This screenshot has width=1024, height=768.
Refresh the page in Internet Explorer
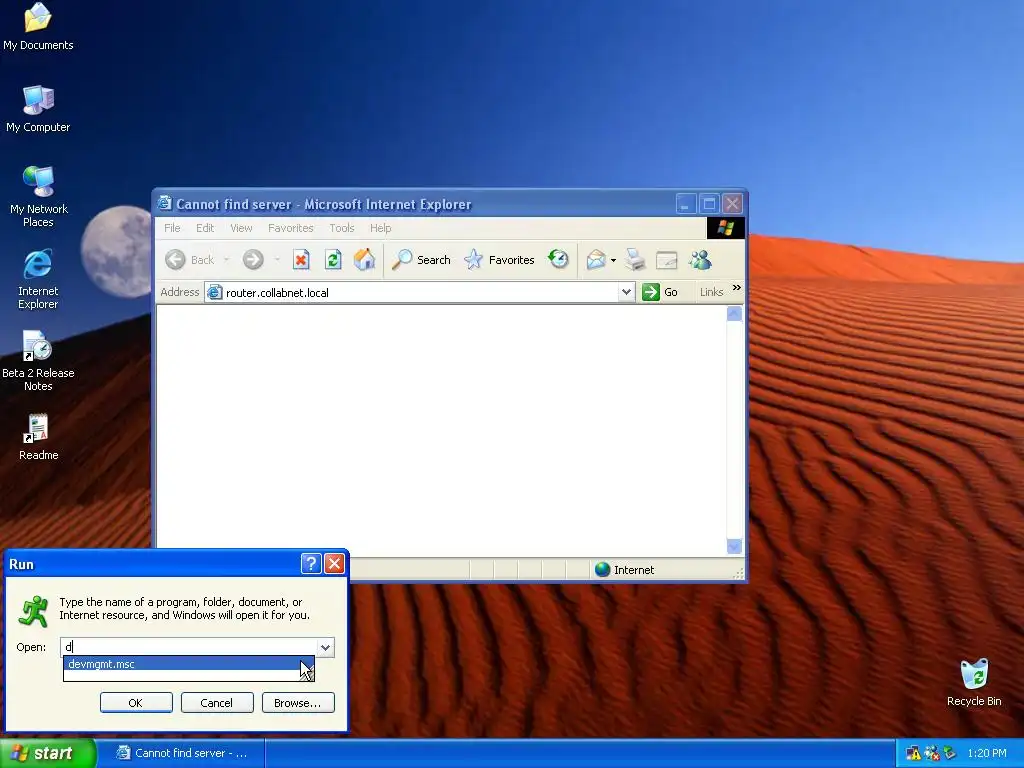coord(333,260)
